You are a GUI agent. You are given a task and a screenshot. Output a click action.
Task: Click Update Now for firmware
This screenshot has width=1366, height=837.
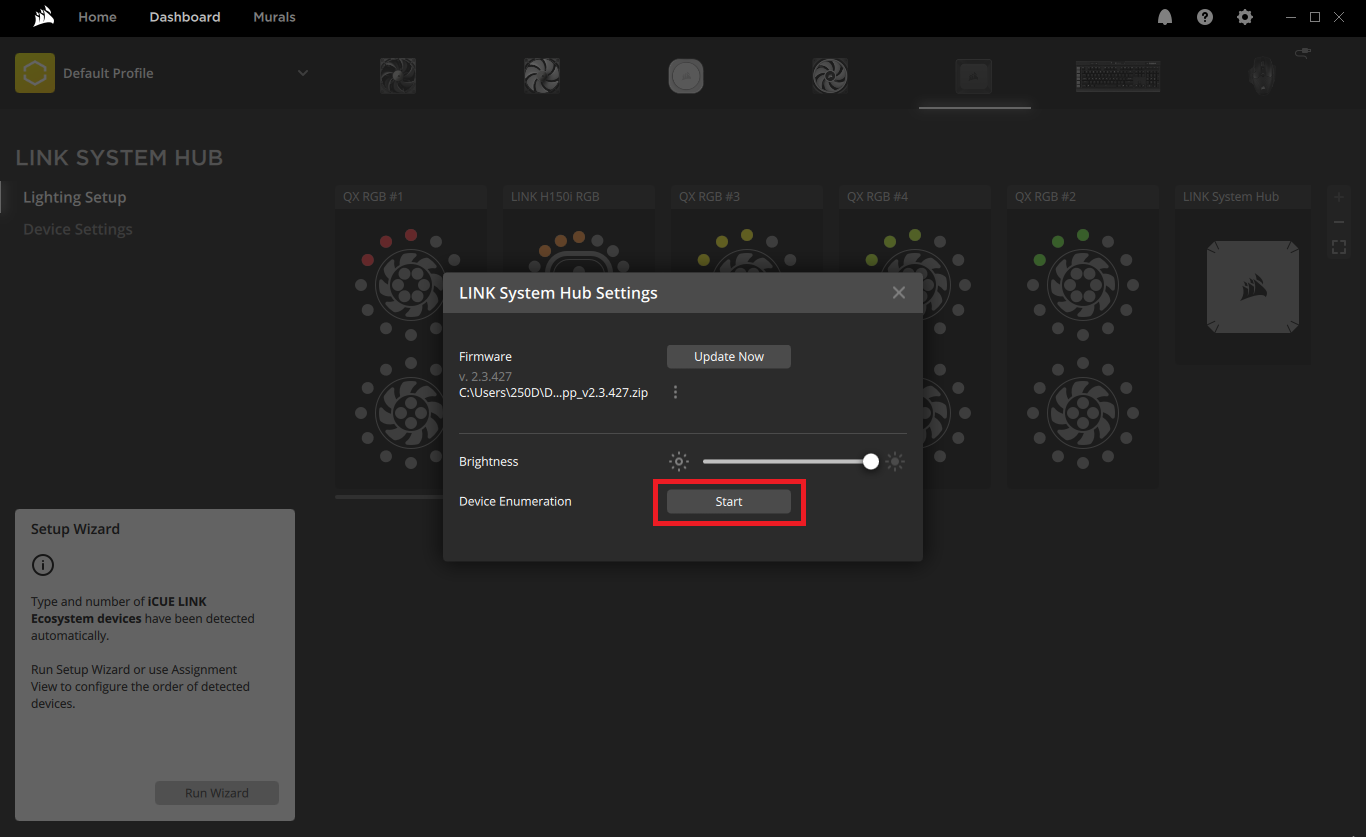[x=728, y=356]
